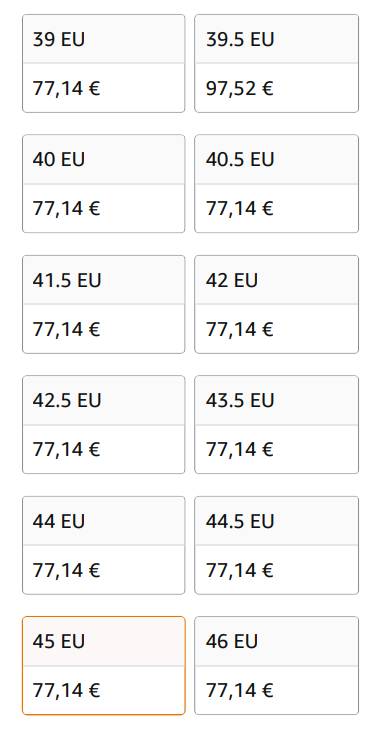Screen dimensions: 388x729
Task: Select the 40 EU size tile
Action: coord(104,184)
